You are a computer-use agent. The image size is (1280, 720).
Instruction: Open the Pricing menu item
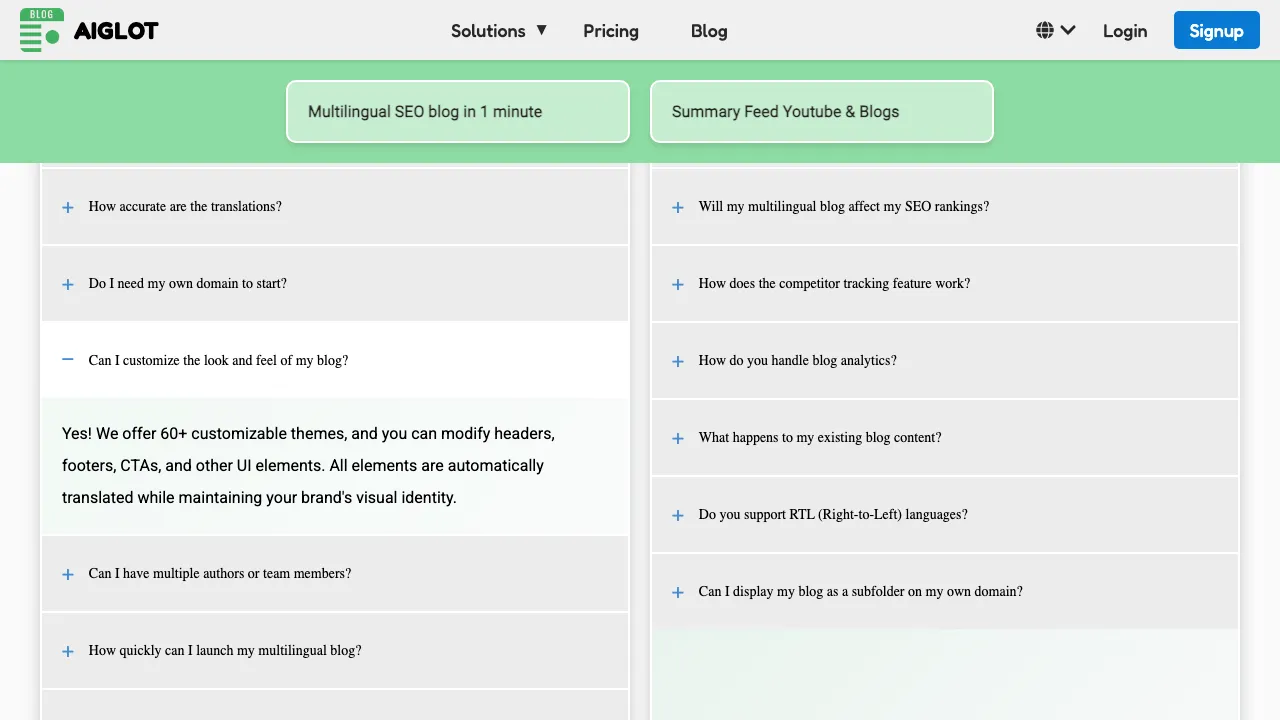tap(611, 31)
